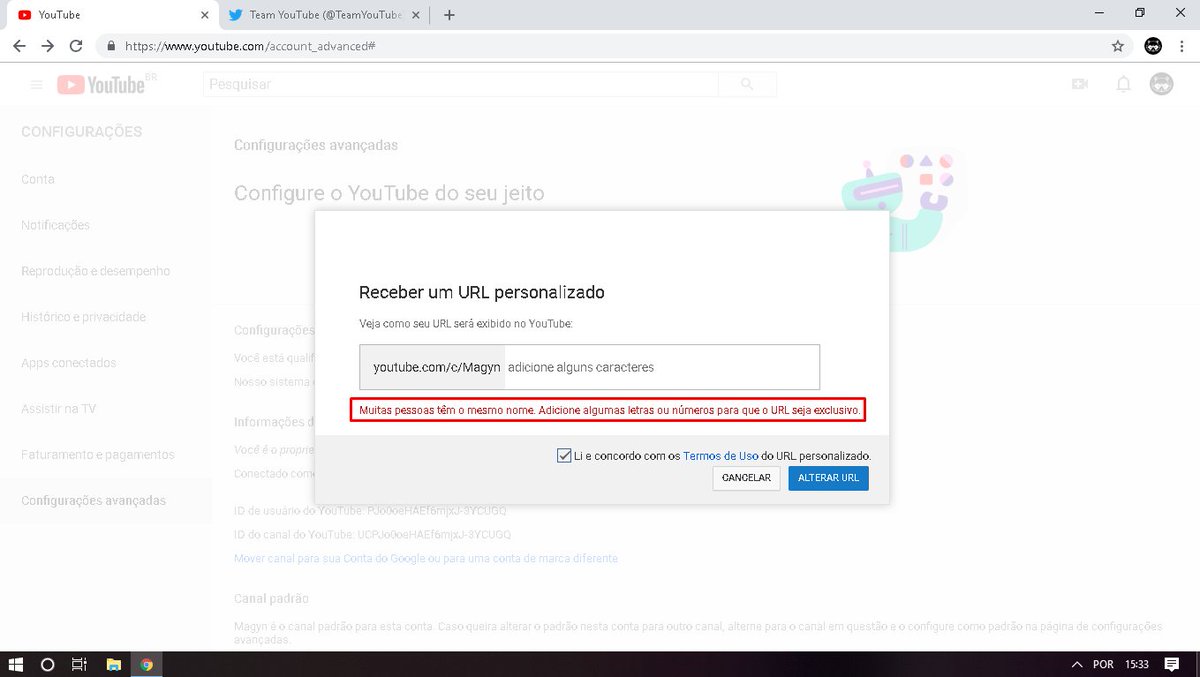Viewport: 1200px width, 677px height.
Task: Open Task View in the taskbar
Action: [x=79, y=664]
